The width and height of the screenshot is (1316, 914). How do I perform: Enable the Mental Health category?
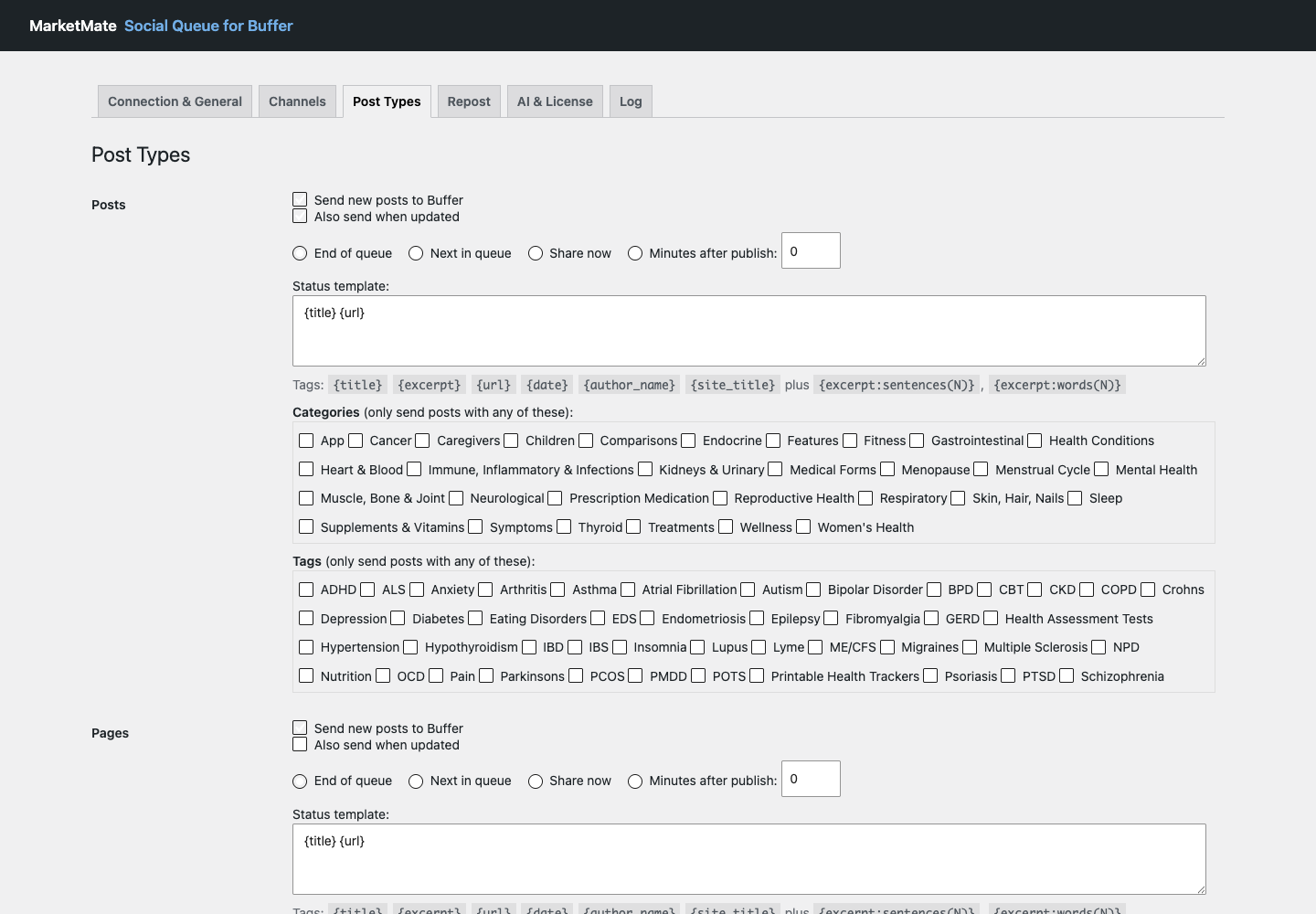tap(1101, 469)
